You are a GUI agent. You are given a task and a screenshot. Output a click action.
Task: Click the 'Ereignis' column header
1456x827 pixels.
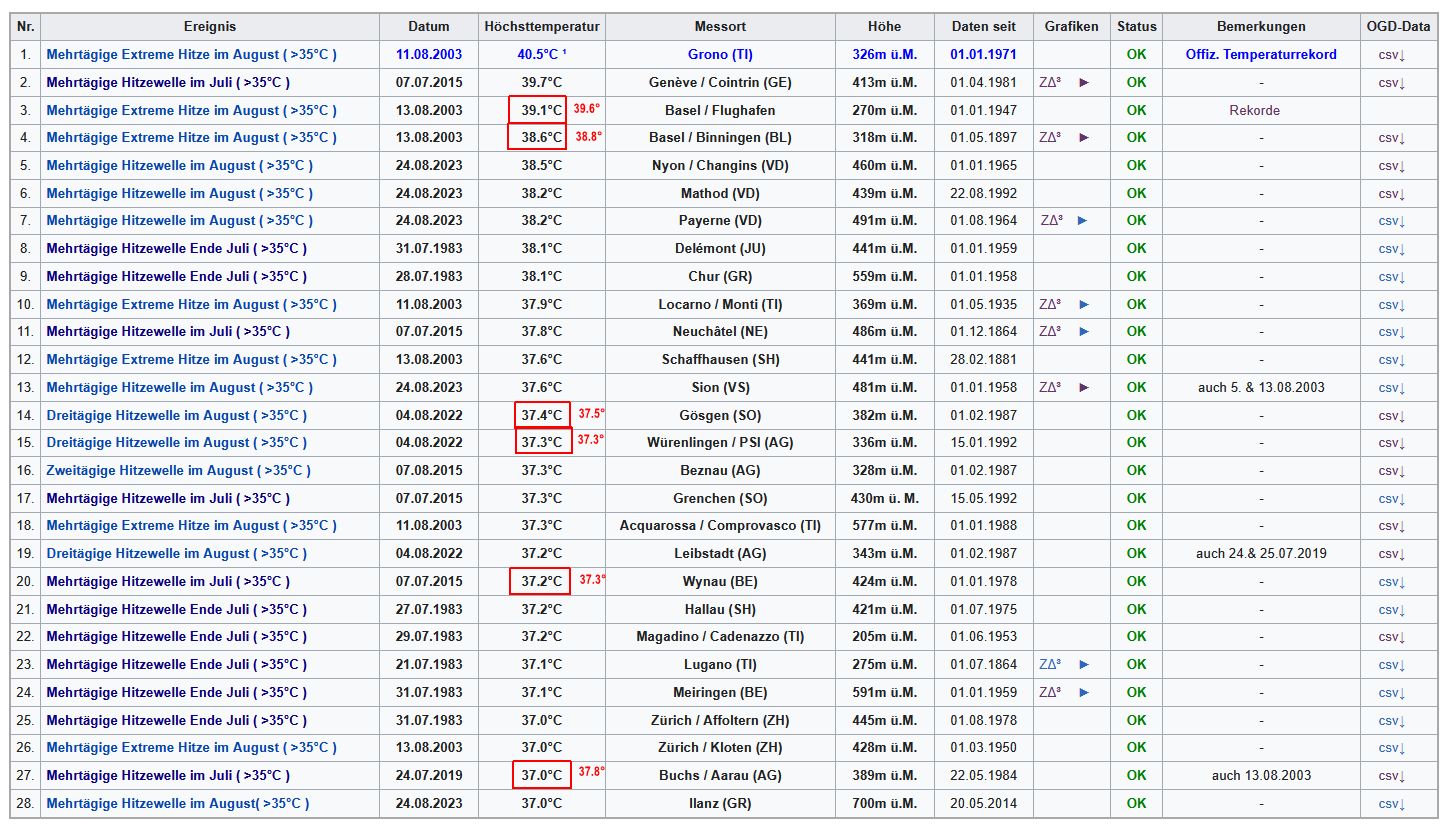(210, 26)
